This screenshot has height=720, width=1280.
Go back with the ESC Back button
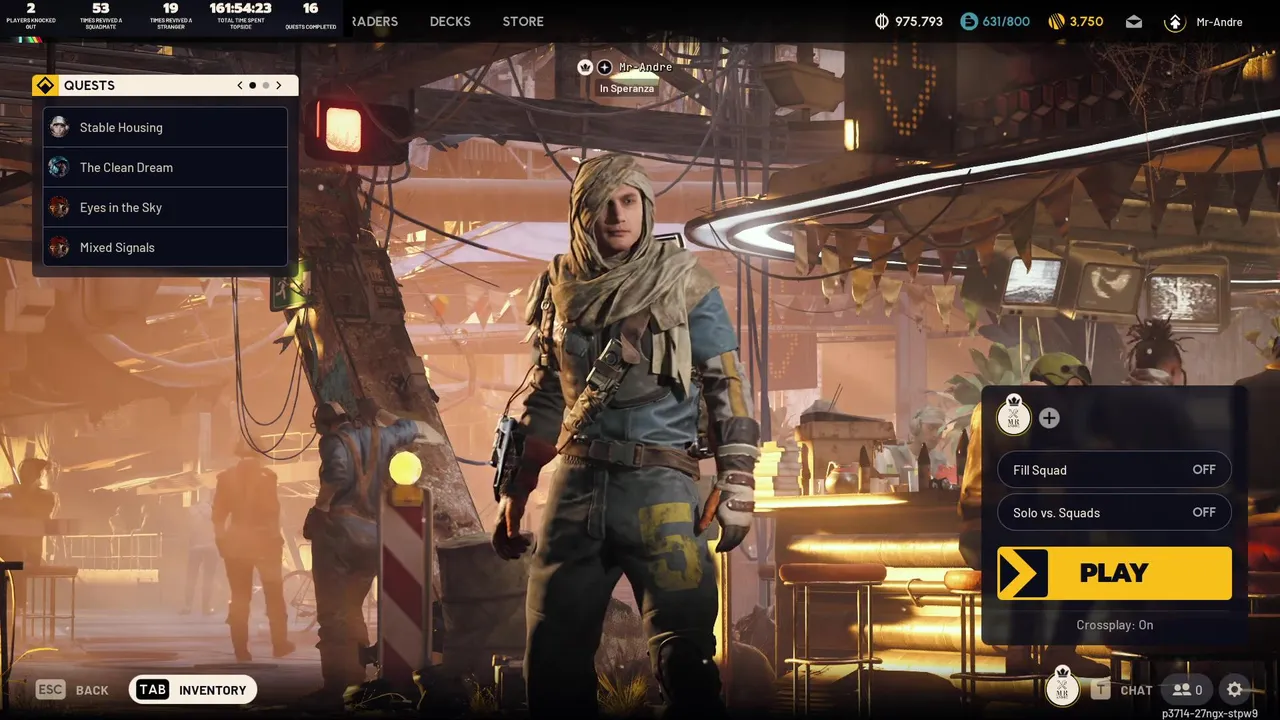[72, 690]
